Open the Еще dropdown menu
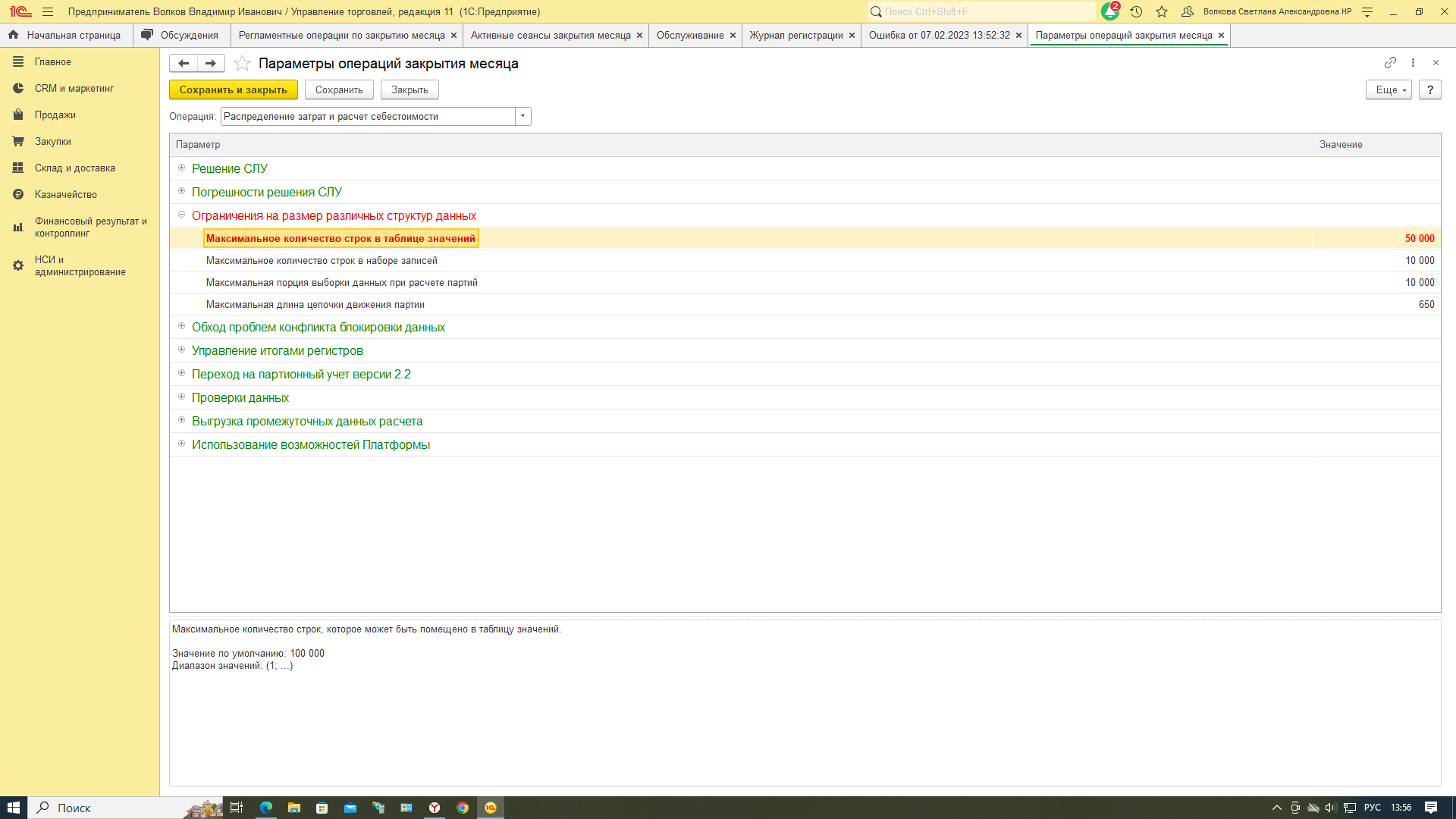The width and height of the screenshot is (1456, 819). click(1389, 89)
